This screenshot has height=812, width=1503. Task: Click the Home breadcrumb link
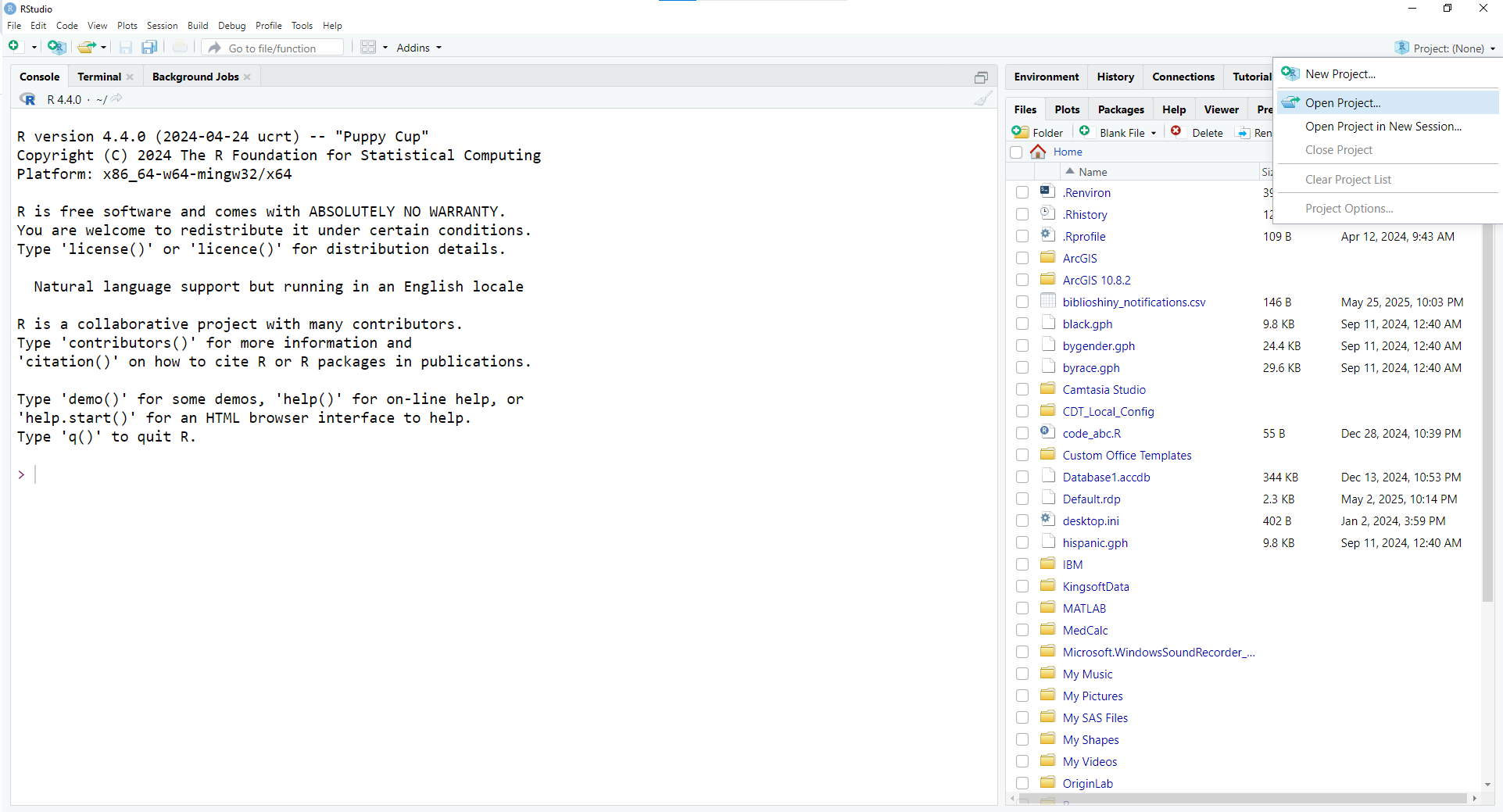click(x=1067, y=152)
